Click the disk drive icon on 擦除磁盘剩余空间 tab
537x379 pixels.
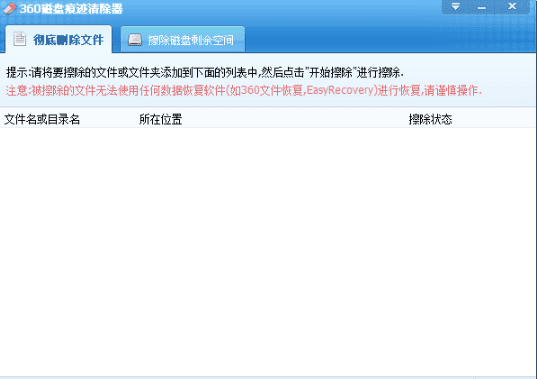click(x=135, y=40)
